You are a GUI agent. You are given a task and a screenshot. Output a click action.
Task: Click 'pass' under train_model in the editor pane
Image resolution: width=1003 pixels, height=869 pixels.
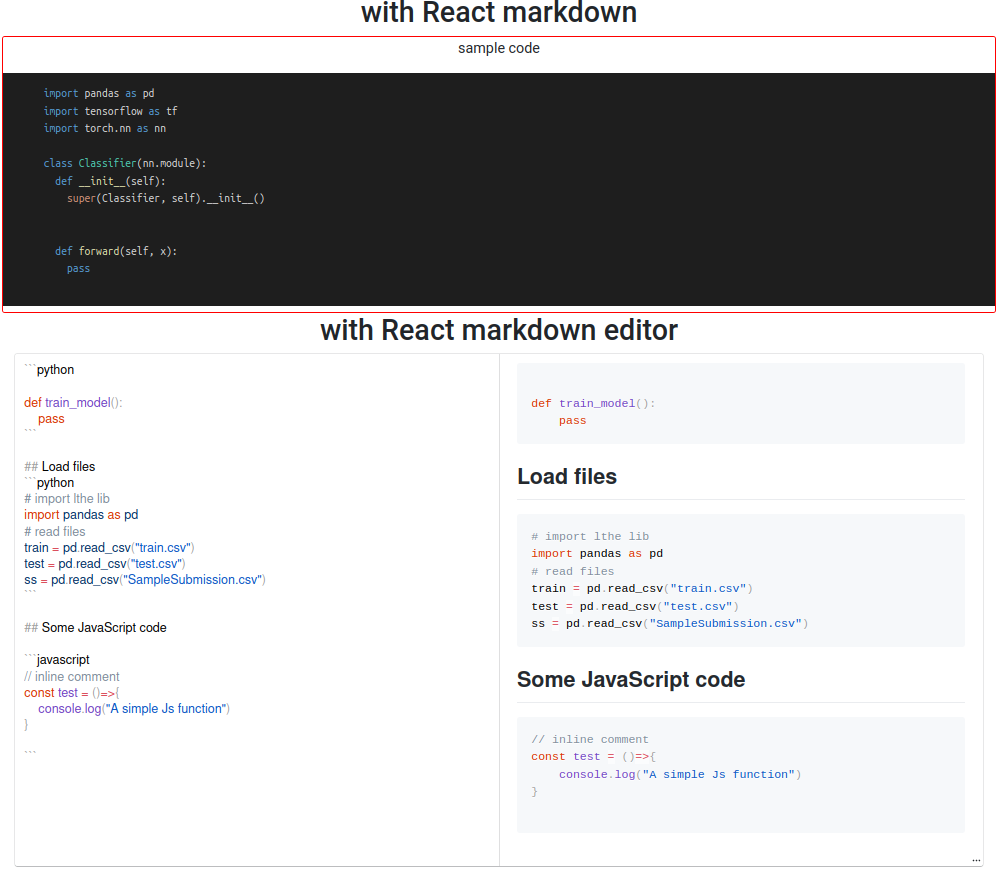tap(51, 419)
